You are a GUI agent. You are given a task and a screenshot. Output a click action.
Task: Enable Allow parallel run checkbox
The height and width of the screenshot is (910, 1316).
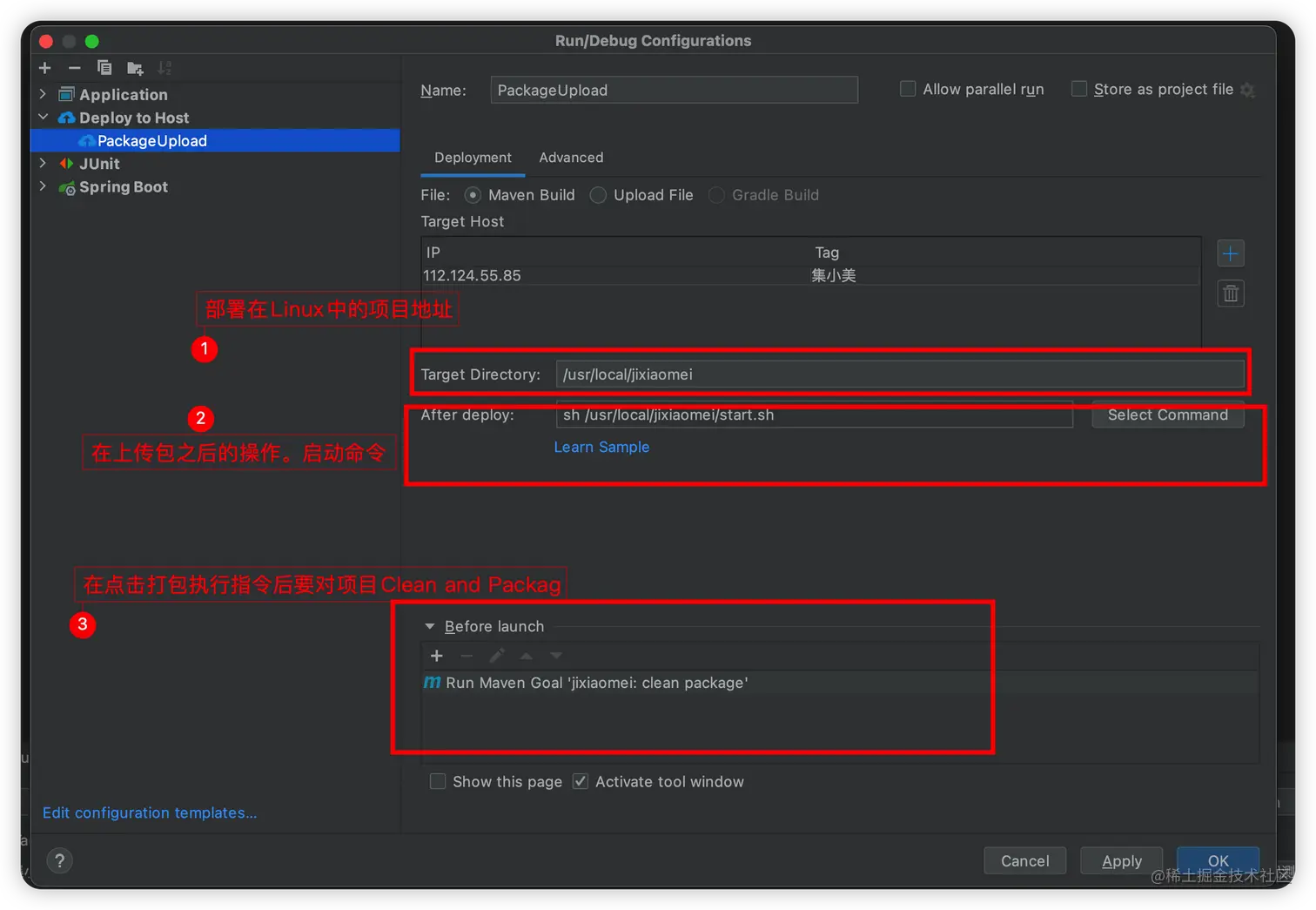908,89
